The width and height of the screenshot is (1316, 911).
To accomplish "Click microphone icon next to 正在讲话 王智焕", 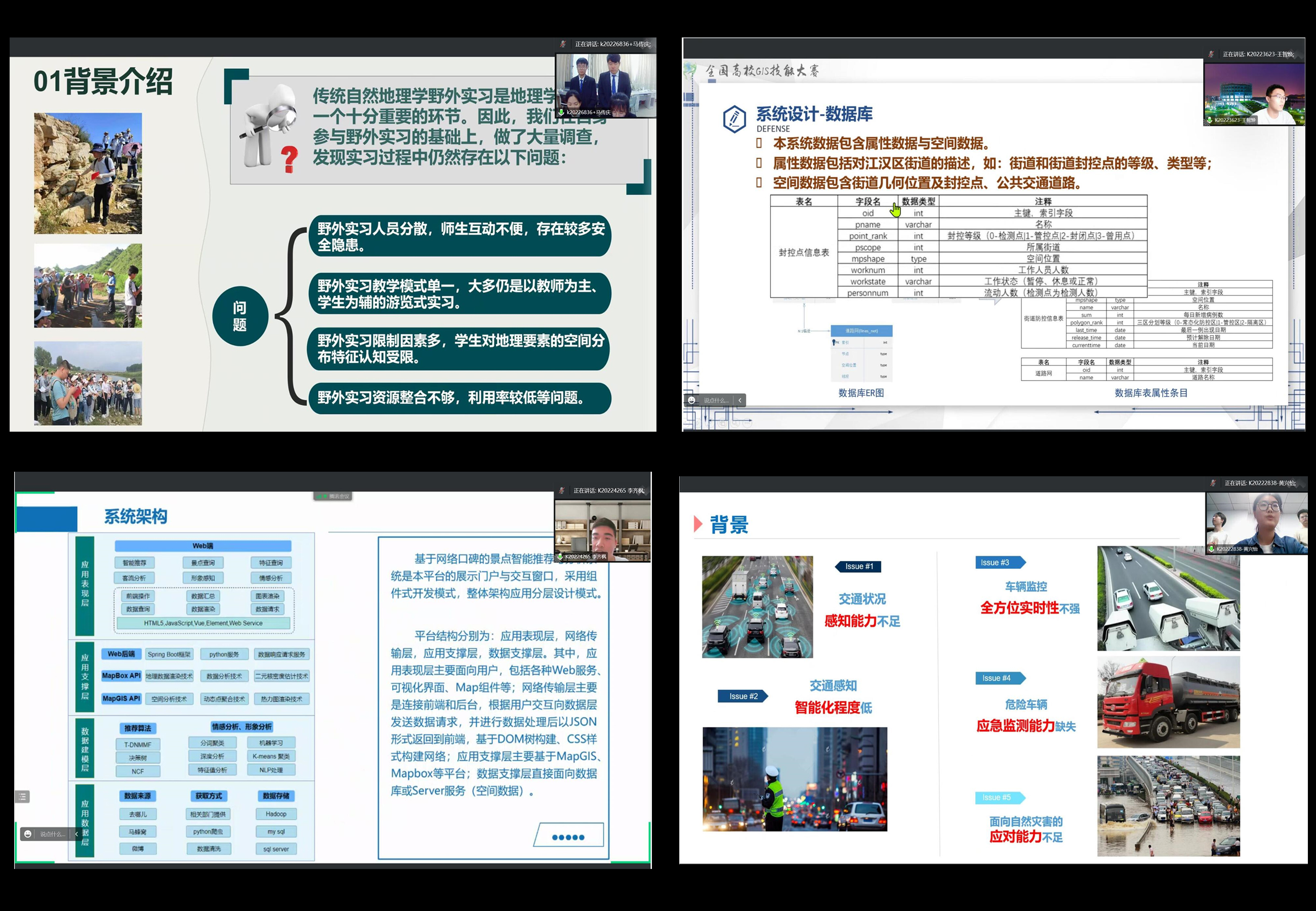I will coord(1210,54).
